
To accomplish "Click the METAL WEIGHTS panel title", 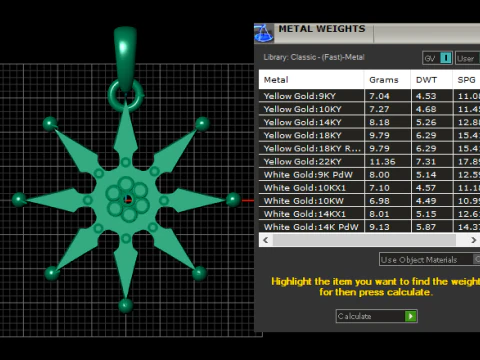I will [322, 29].
